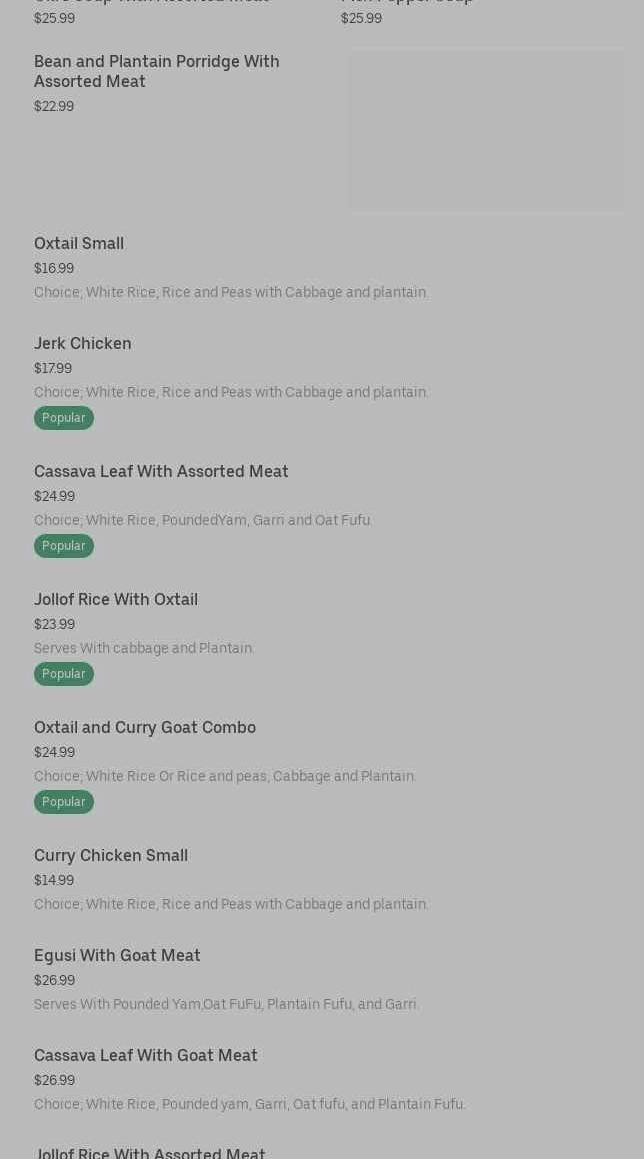Click the Bean and Plantain Porridge image placeholder
Screen dimensions: 644x1159
[486, 130]
